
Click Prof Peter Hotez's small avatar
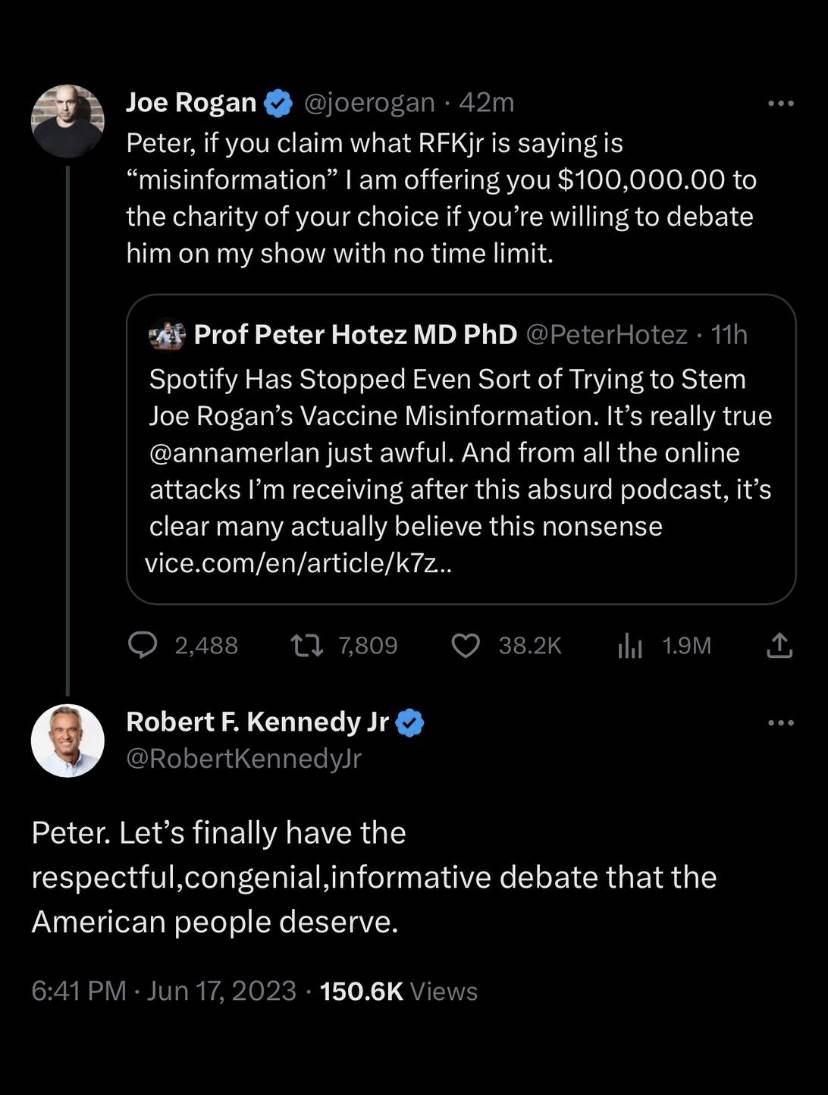(164, 335)
